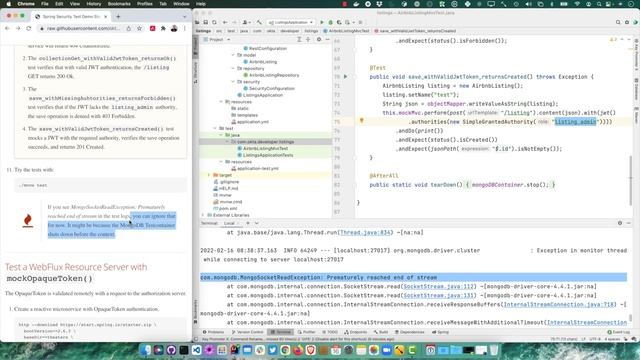Select the Local terminal tab
This screenshot has width=640, height=360.
229,223
